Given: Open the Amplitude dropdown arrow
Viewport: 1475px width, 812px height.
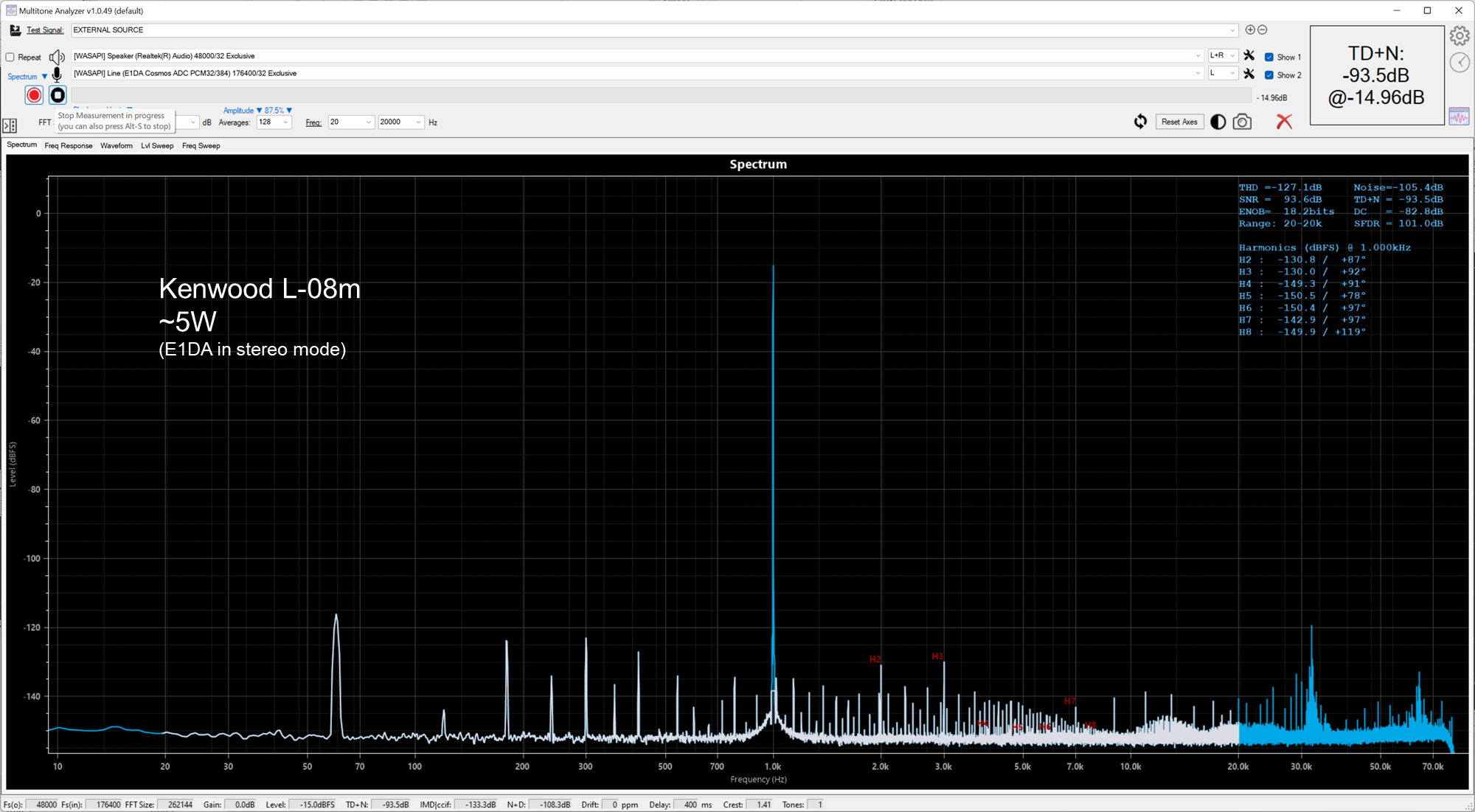Looking at the screenshot, I should [259, 111].
